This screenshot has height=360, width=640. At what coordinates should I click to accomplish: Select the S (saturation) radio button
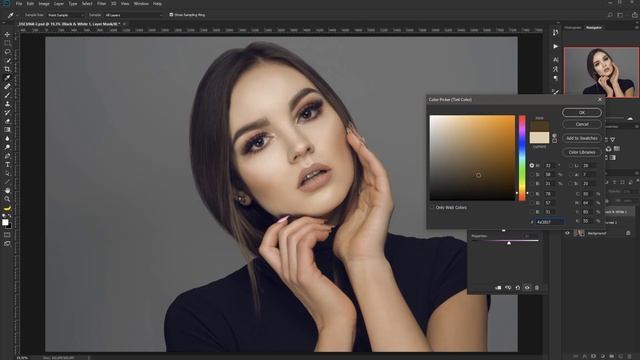[532, 175]
